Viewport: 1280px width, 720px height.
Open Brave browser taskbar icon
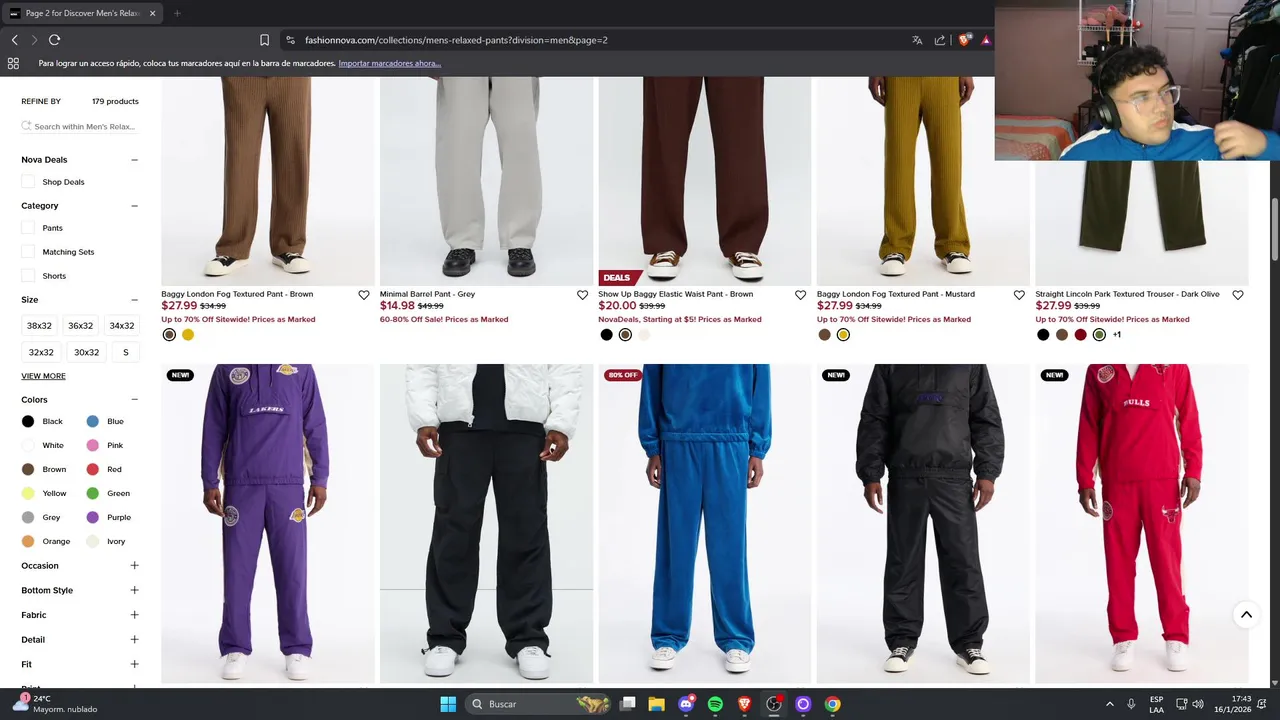[744, 704]
